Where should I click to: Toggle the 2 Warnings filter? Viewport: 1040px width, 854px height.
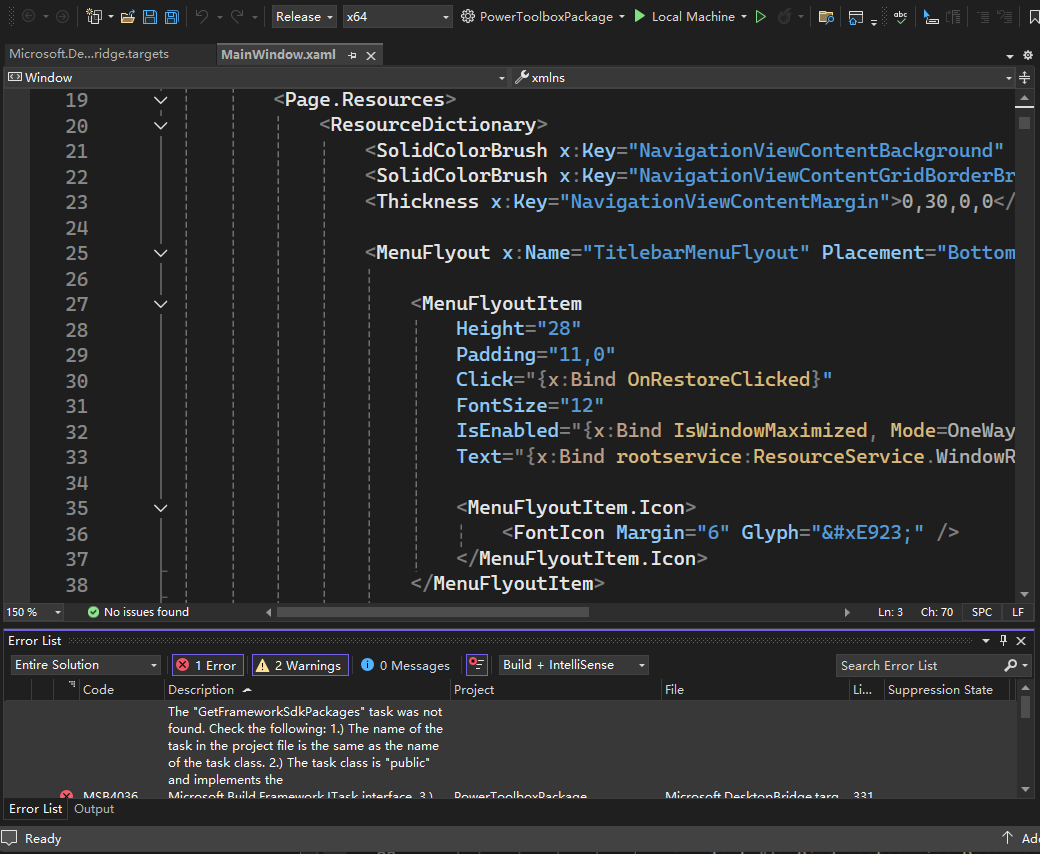(298, 665)
